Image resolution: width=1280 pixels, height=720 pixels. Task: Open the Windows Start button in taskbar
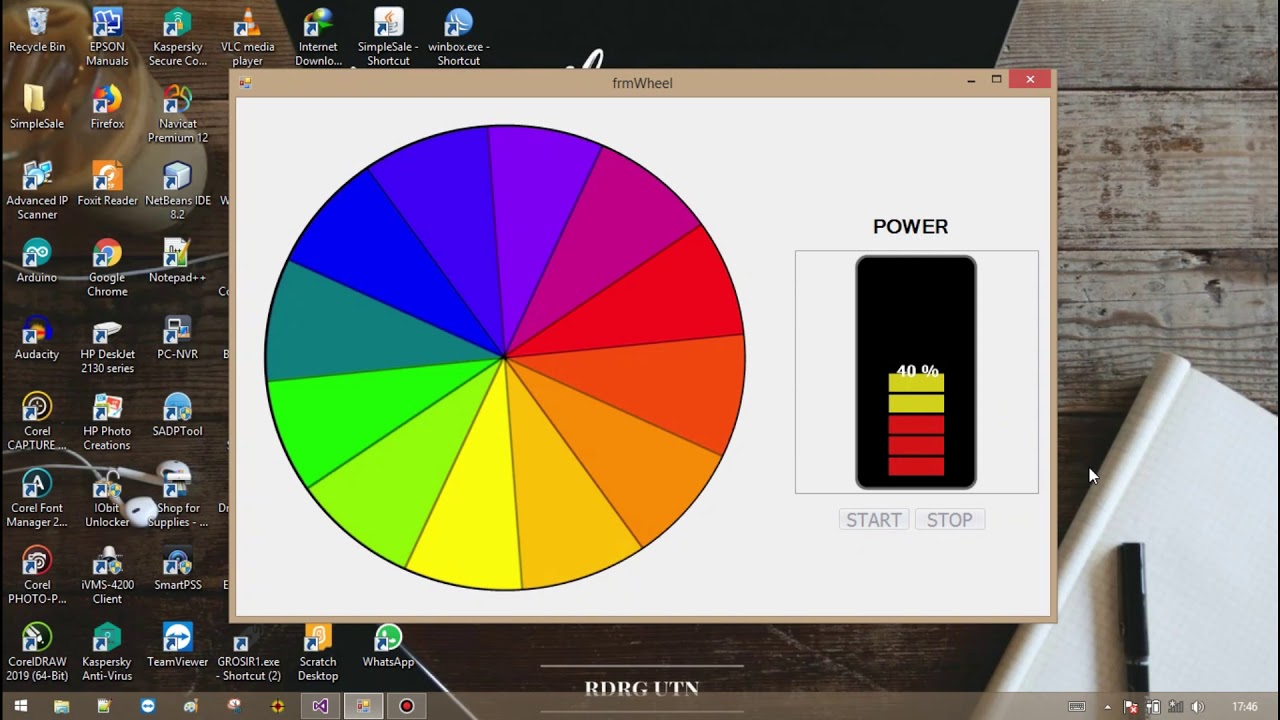click(20, 706)
